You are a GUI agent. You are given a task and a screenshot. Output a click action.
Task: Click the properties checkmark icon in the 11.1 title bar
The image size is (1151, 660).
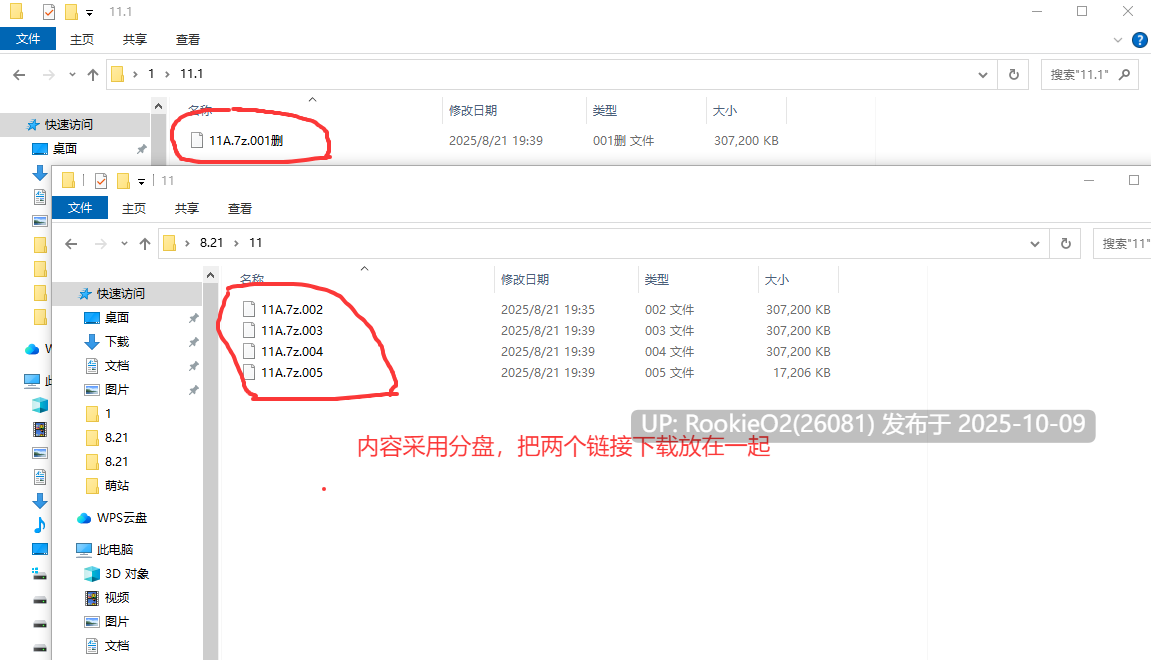[48, 12]
